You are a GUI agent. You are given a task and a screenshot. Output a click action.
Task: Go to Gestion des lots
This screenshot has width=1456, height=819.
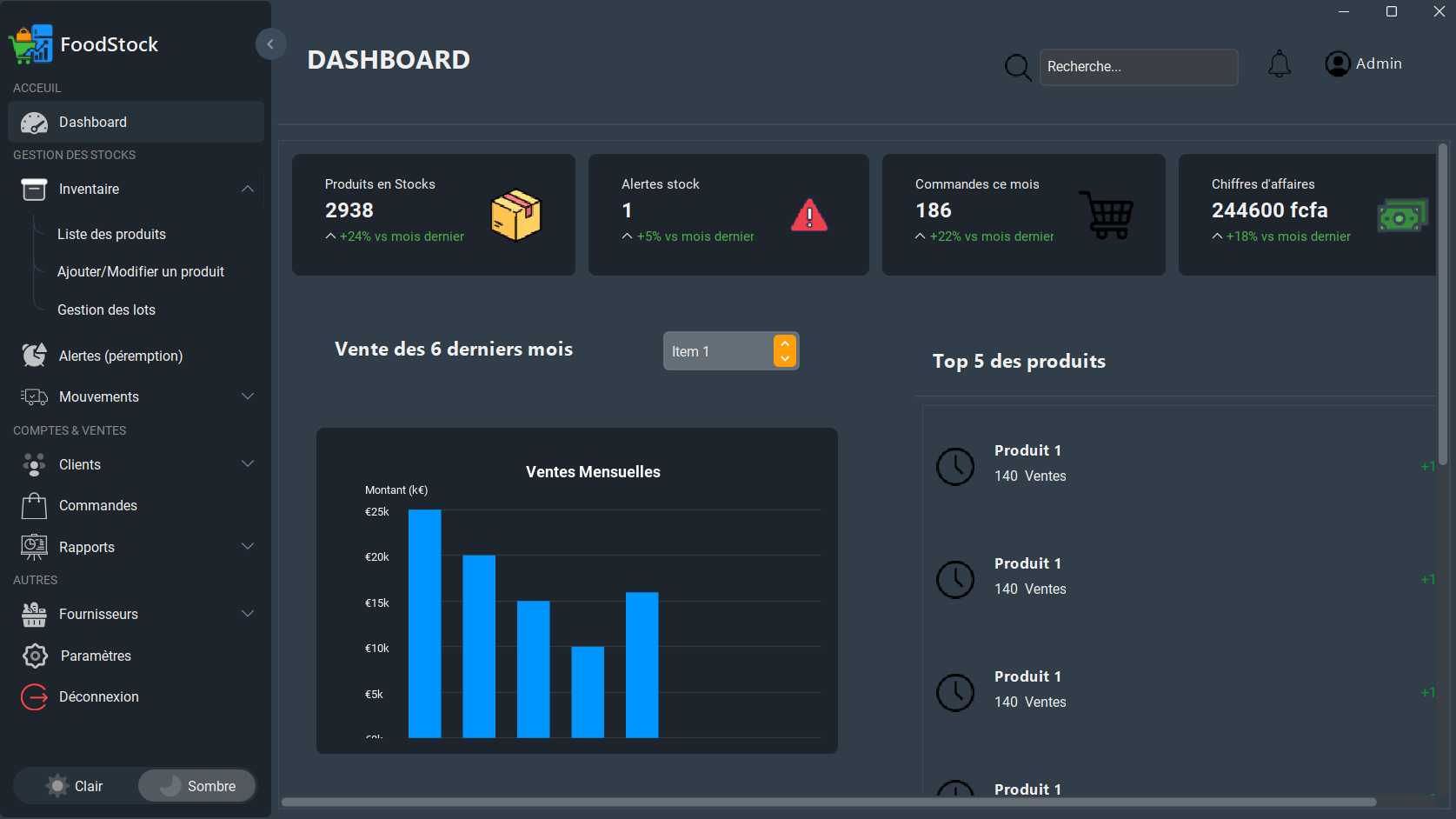(106, 310)
